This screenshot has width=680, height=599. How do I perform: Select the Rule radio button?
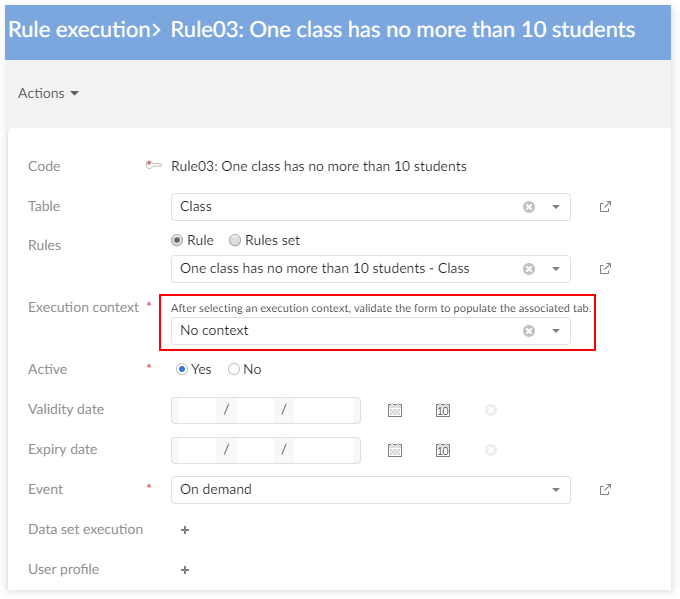click(x=178, y=240)
